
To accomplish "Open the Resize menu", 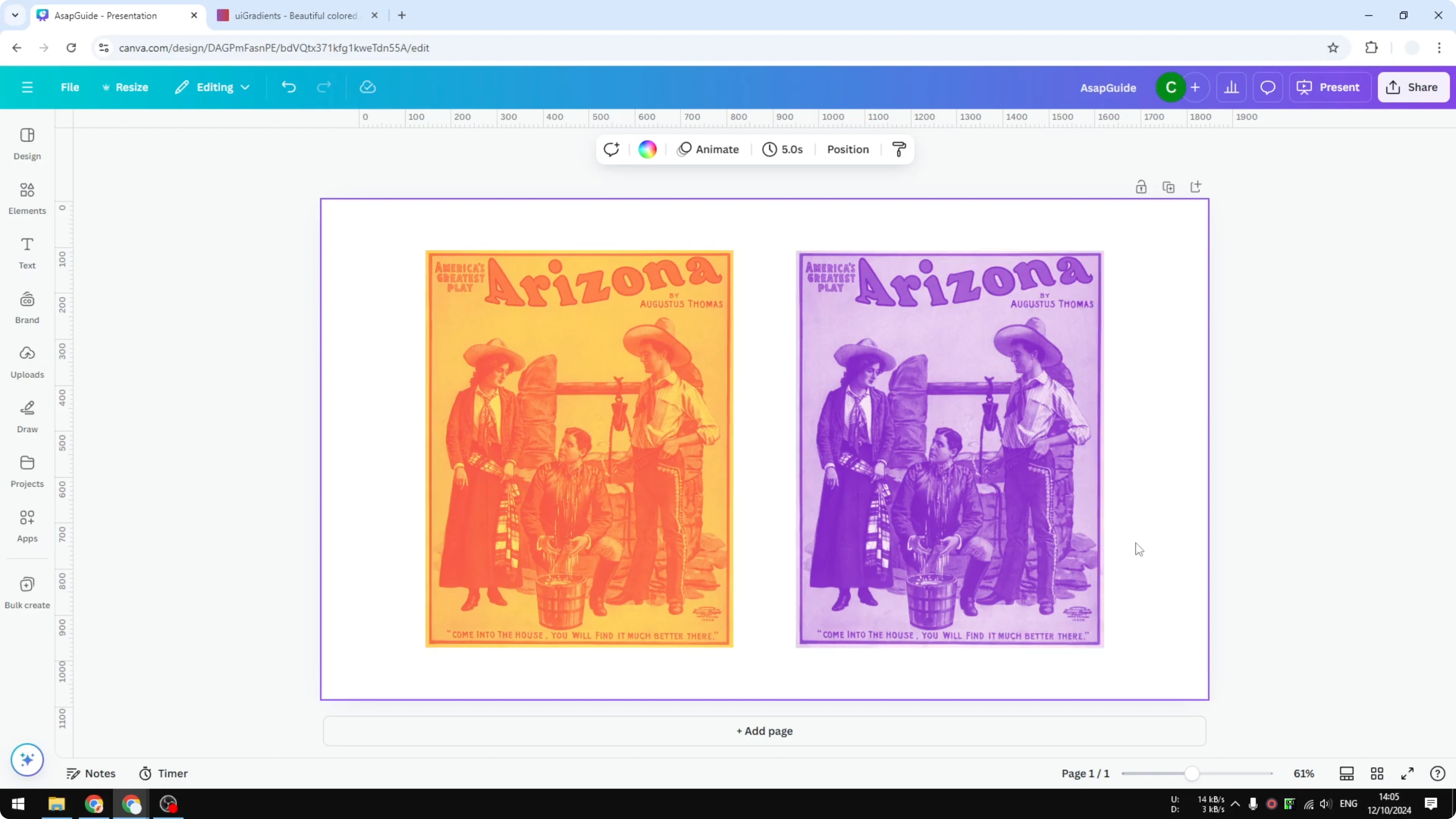I will coord(125,87).
